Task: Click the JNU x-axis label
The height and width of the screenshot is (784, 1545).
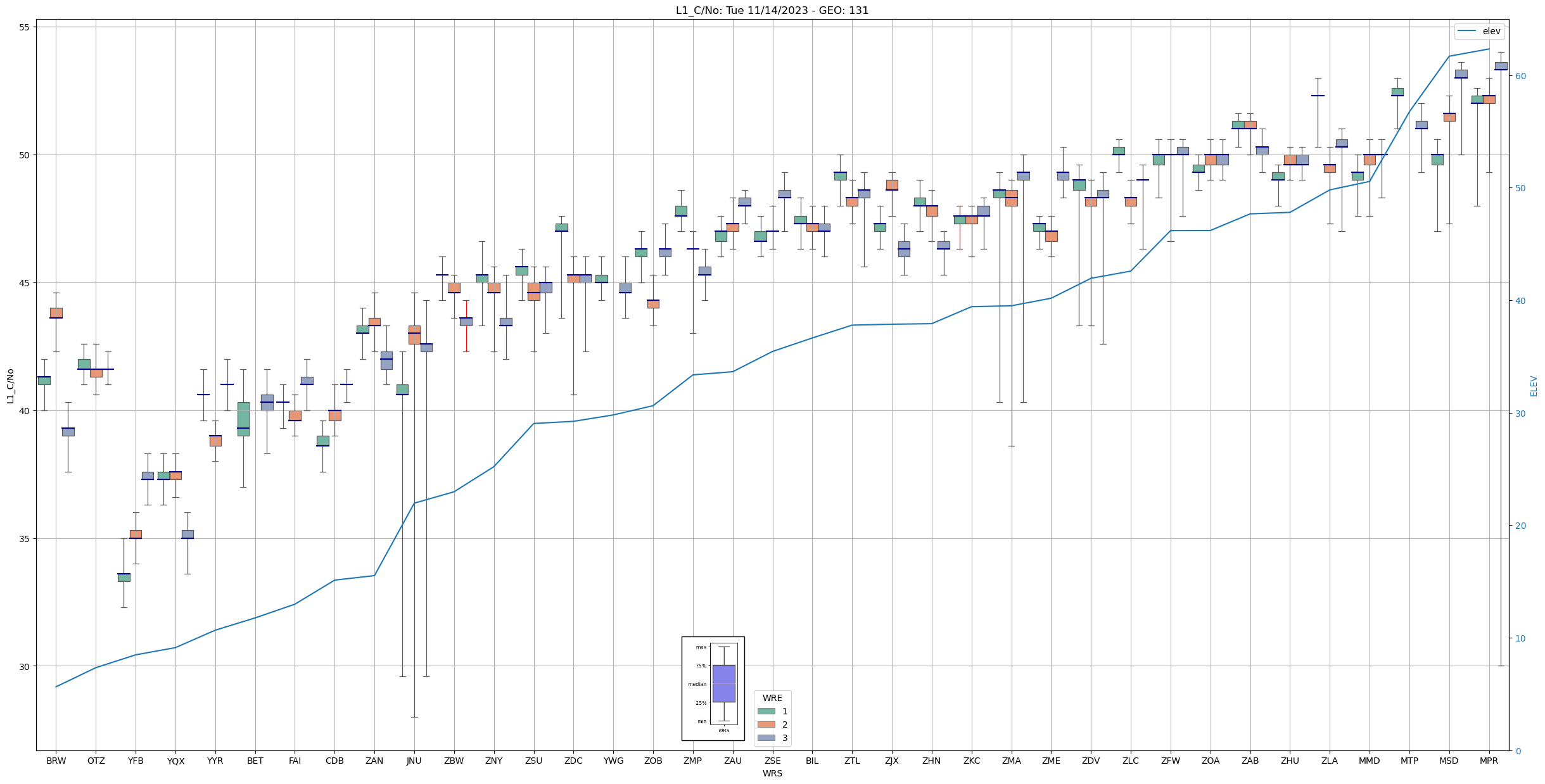Action: pos(414,761)
